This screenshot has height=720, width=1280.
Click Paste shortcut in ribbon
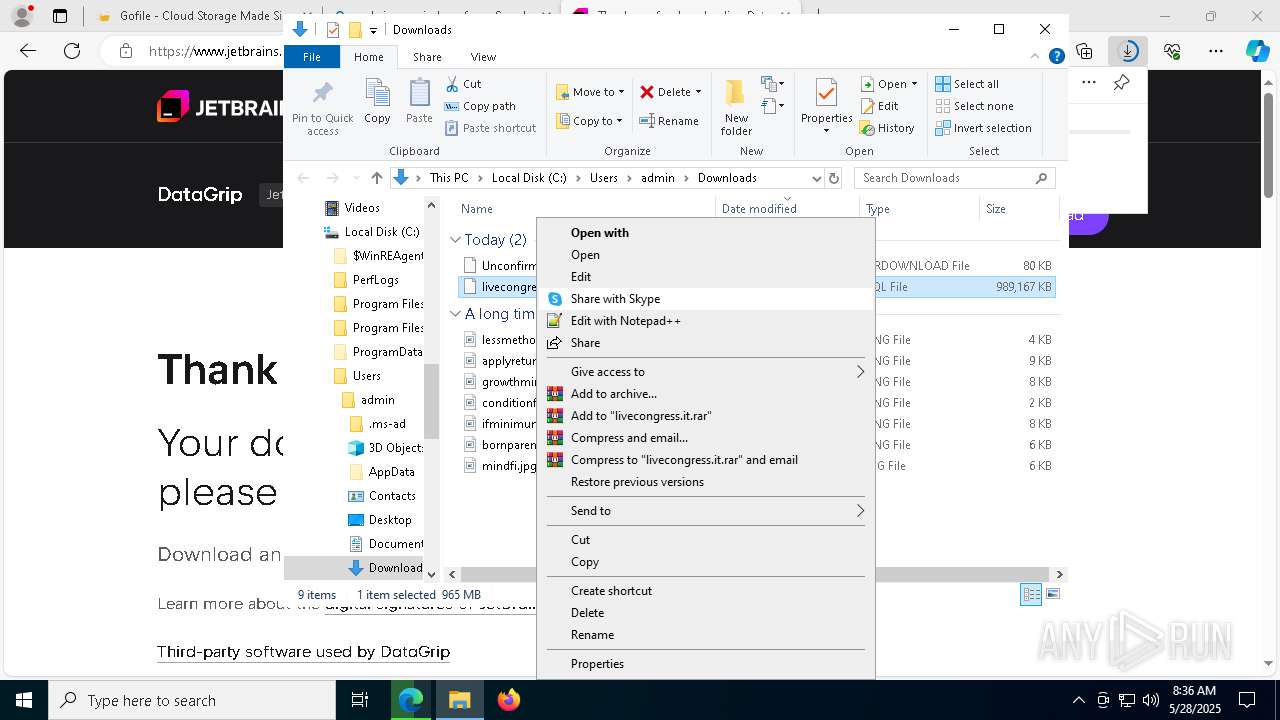tap(490, 128)
